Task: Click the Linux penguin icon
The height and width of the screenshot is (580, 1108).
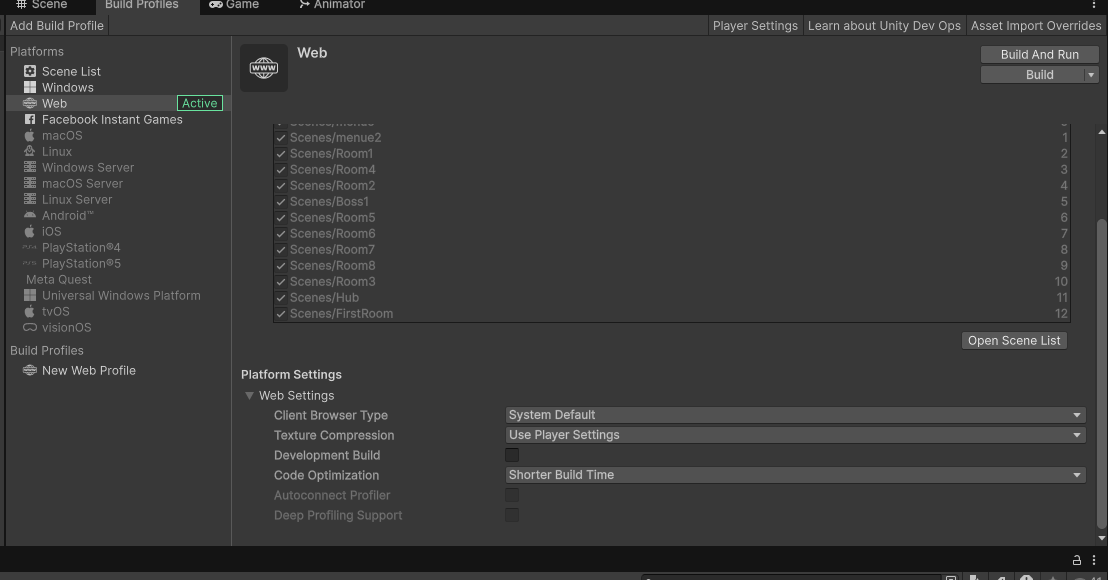Action: [30, 151]
